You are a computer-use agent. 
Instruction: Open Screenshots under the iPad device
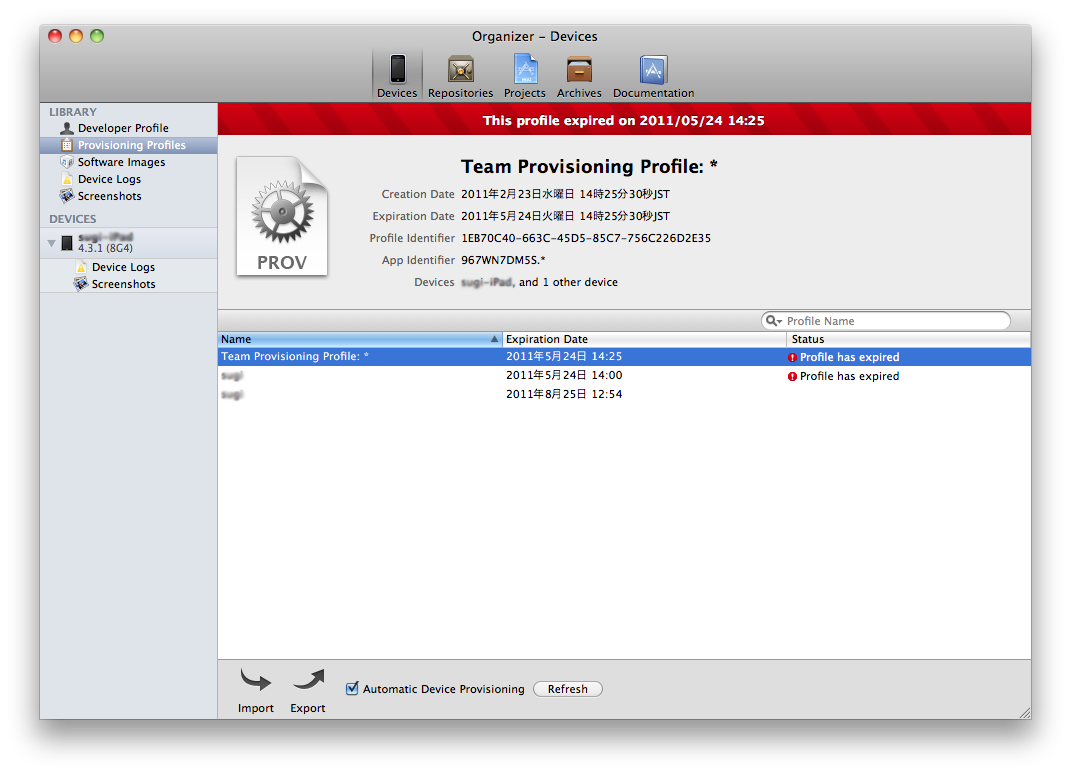coord(123,284)
